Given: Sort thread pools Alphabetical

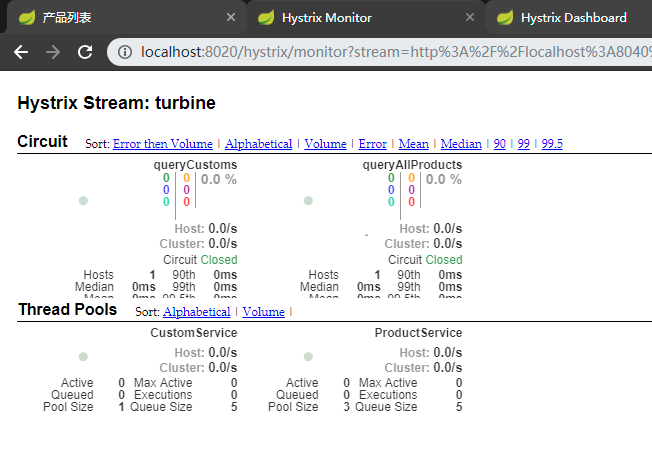Looking at the screenshot, I should click(196, 312).
